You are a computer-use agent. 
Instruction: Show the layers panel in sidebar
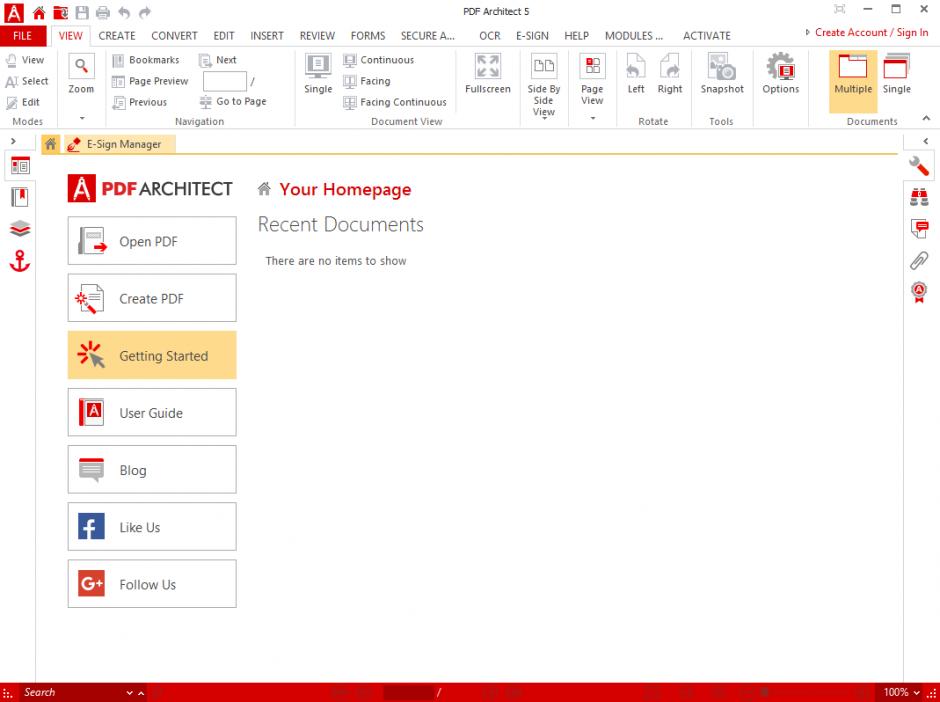20,229
